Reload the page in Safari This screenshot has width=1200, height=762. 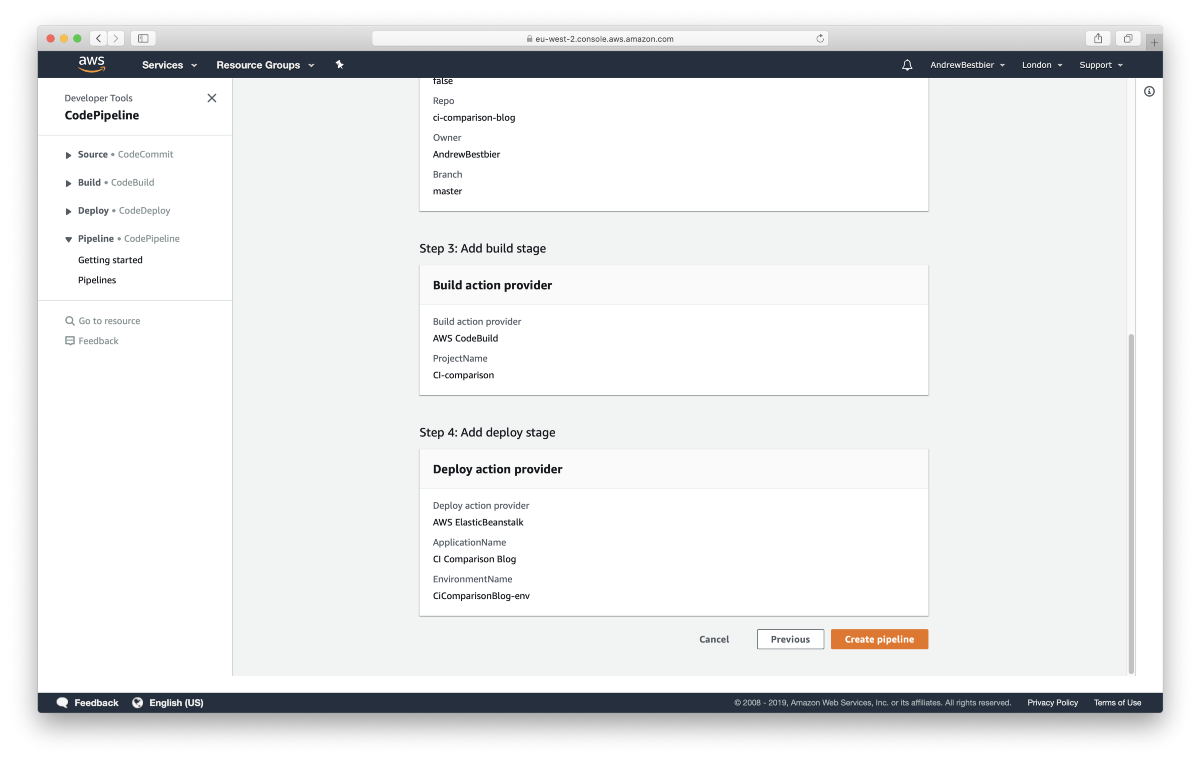[x=821, y=39]
